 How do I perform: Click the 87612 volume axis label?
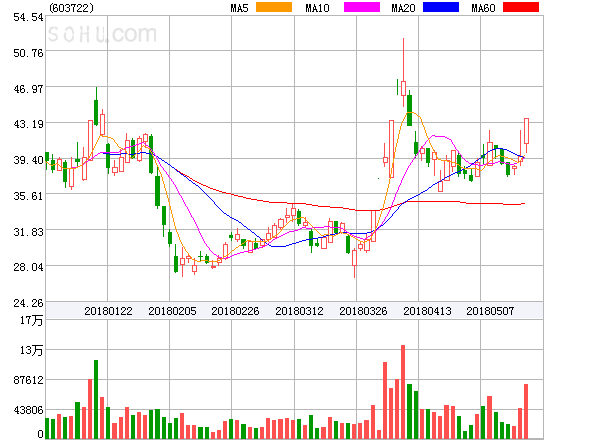pyautogui.click(x=28, y=380)
